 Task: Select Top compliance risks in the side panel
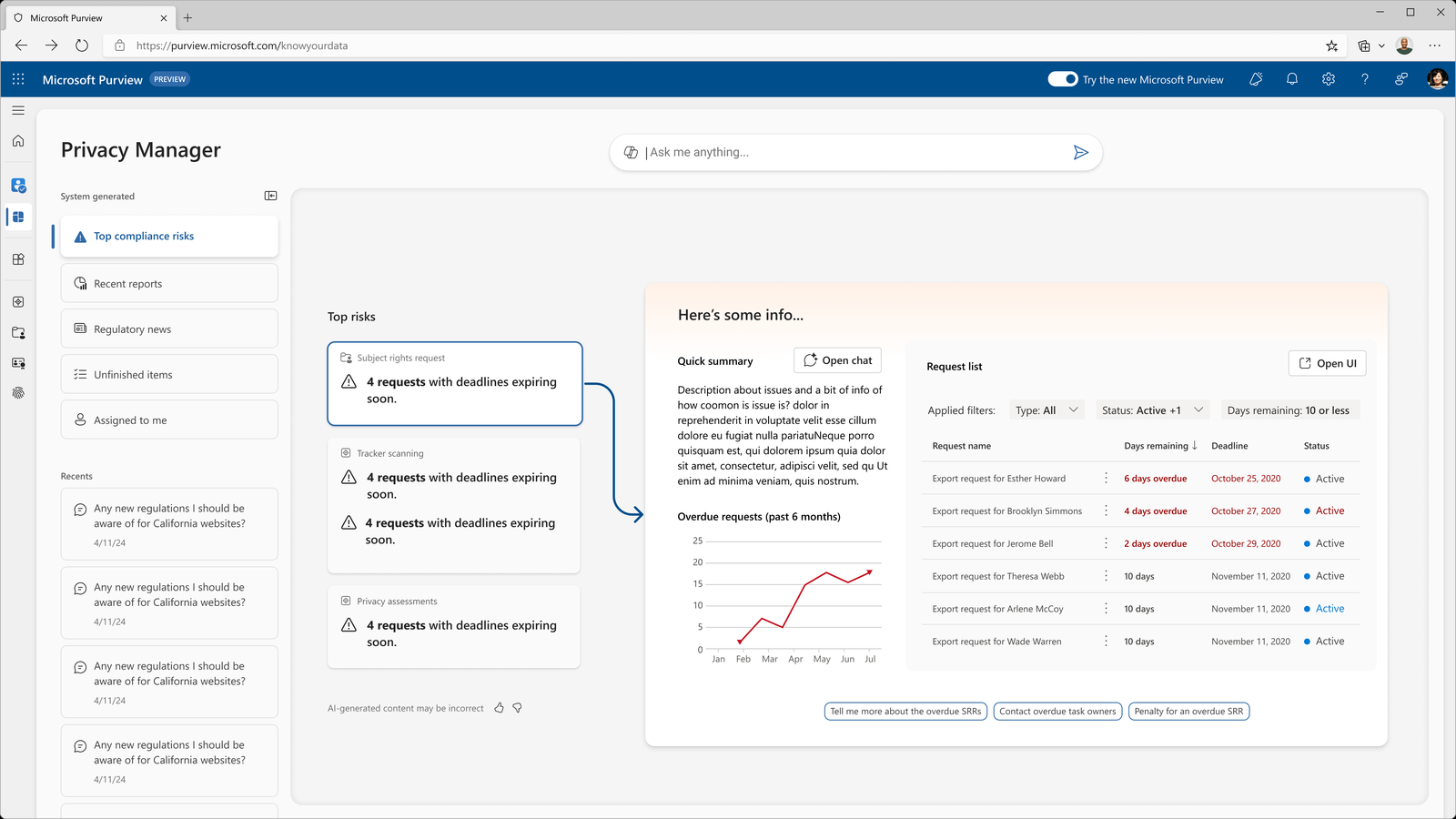click(x=169, y=237)
